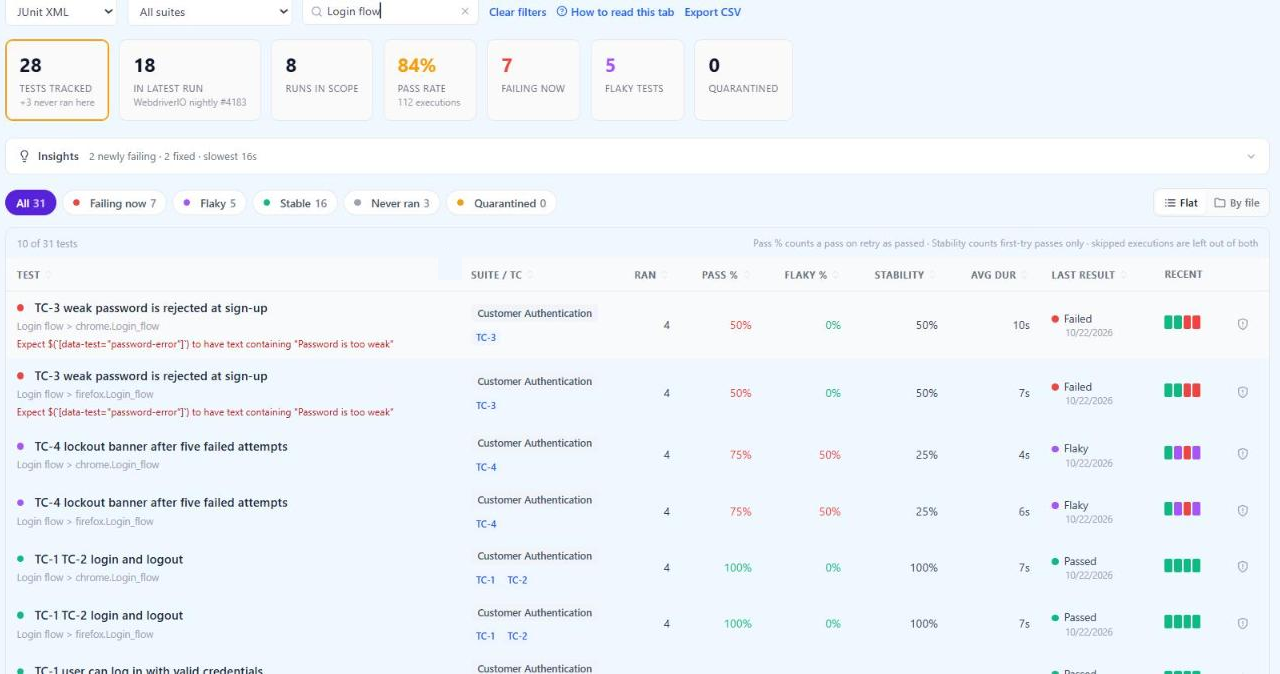Focus the Login flow search input field

[390, 12]
